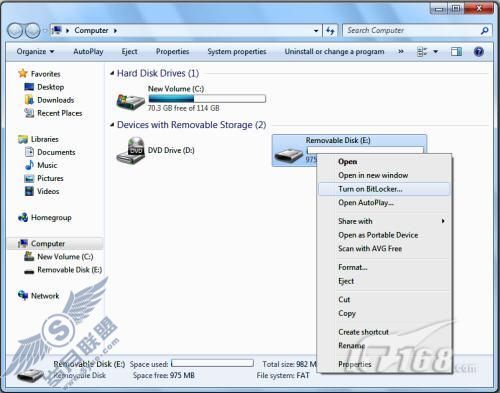The height and width of the screenshot is (393, 500).
Task: Select the DVD Drive (D:) icon
Action: 131,150
